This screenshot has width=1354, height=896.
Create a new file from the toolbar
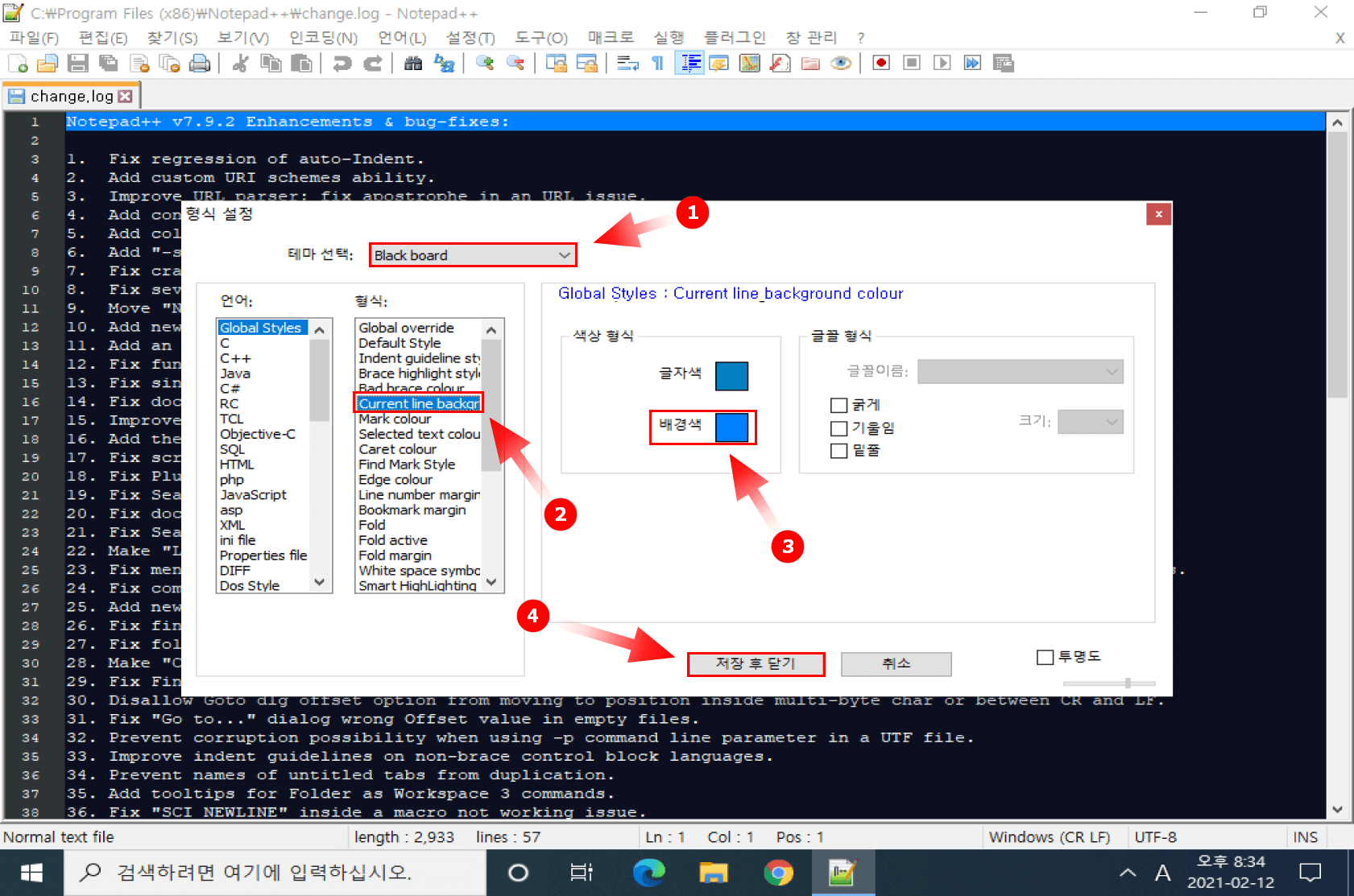(x=18, y=64)
